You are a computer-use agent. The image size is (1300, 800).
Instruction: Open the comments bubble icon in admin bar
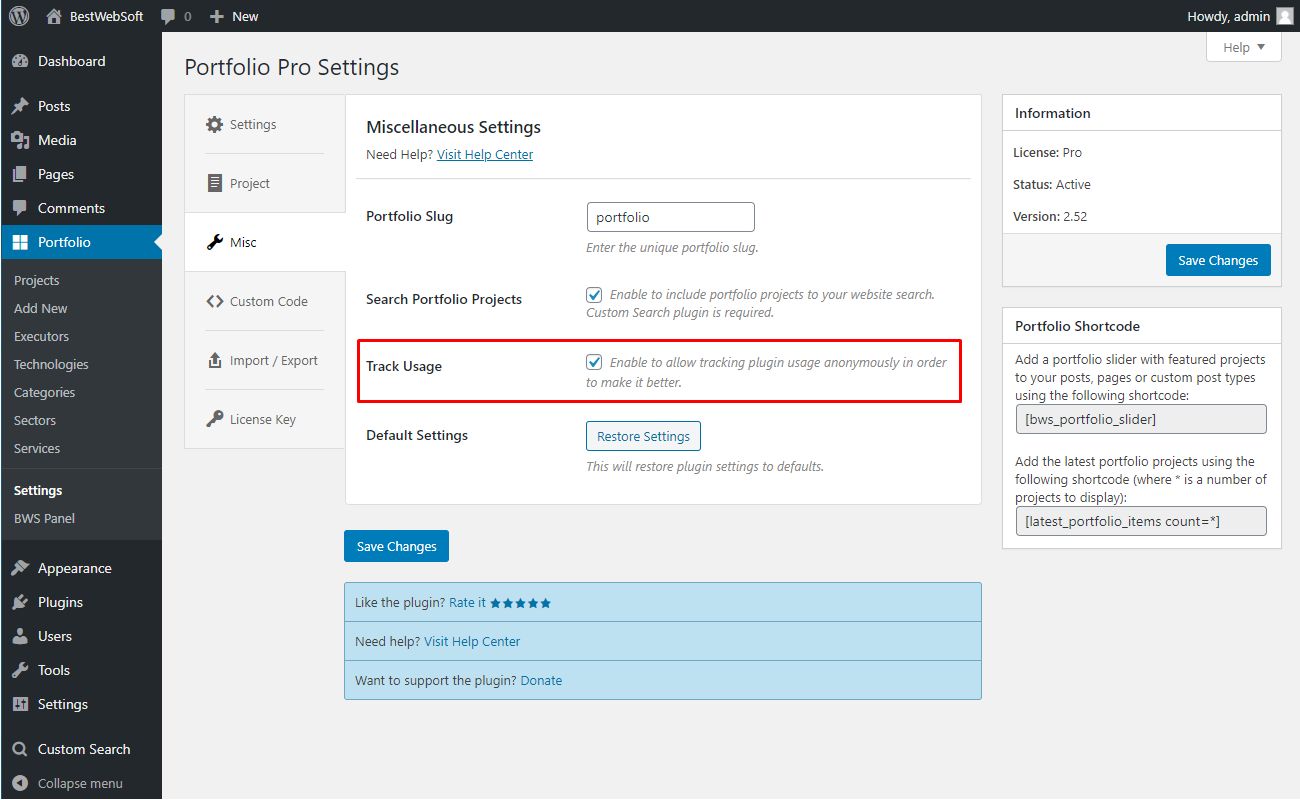coord(168,16)
